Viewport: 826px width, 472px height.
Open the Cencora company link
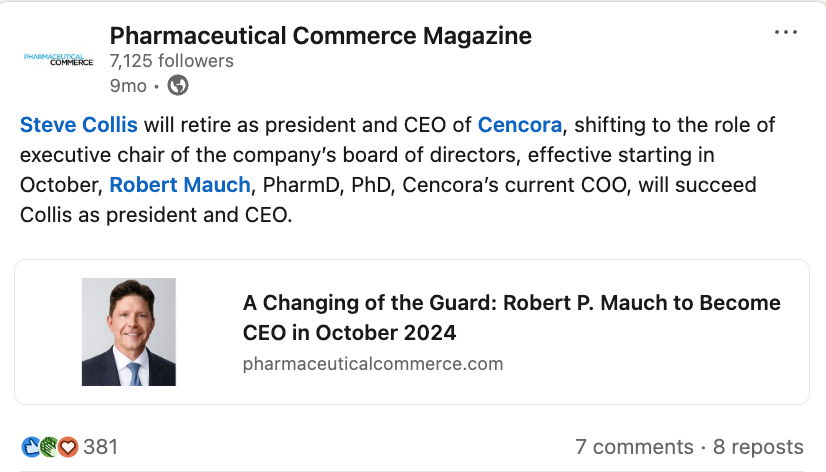pos(520,125)
